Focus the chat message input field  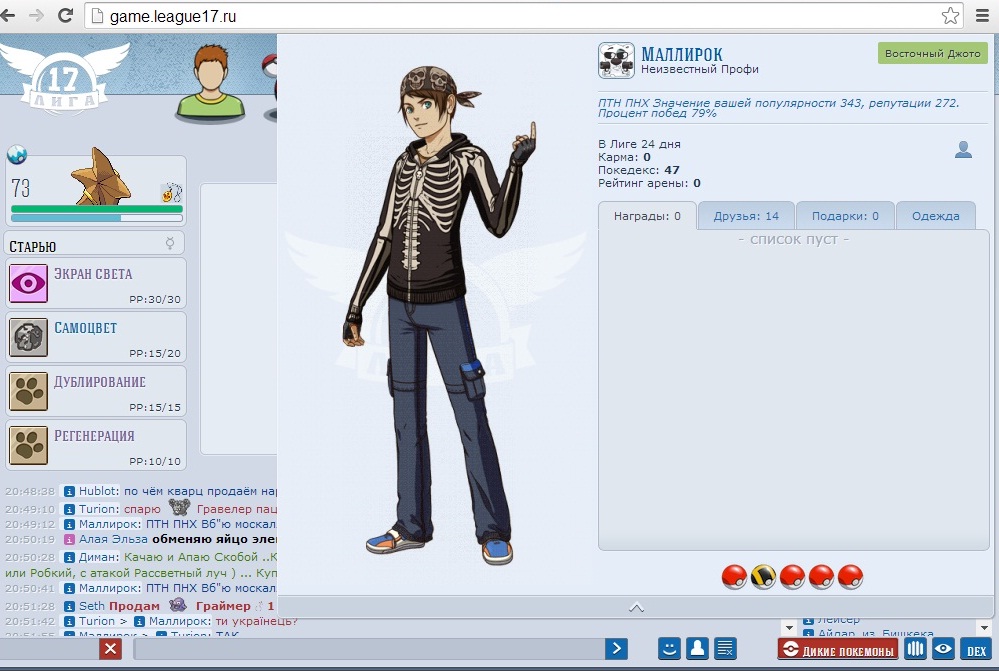point(369,649)
